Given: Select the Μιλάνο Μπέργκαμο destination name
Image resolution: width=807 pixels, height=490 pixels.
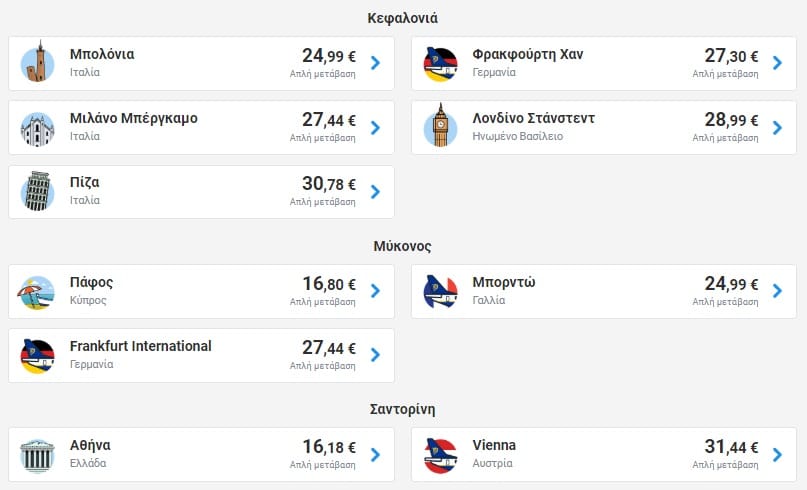Looking at the screenshot, I should 134,119.
